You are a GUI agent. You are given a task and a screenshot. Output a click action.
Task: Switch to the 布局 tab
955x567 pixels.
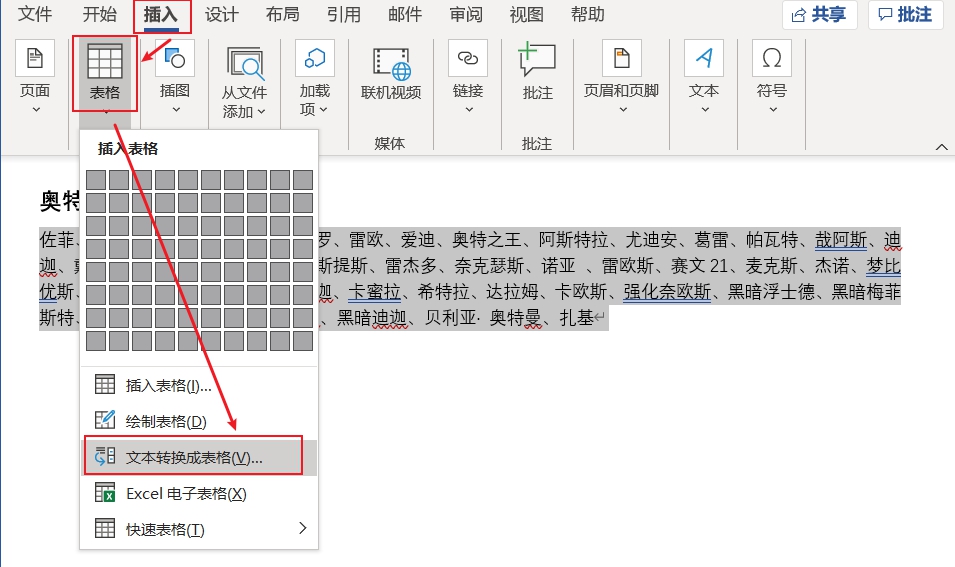[283, 14]
